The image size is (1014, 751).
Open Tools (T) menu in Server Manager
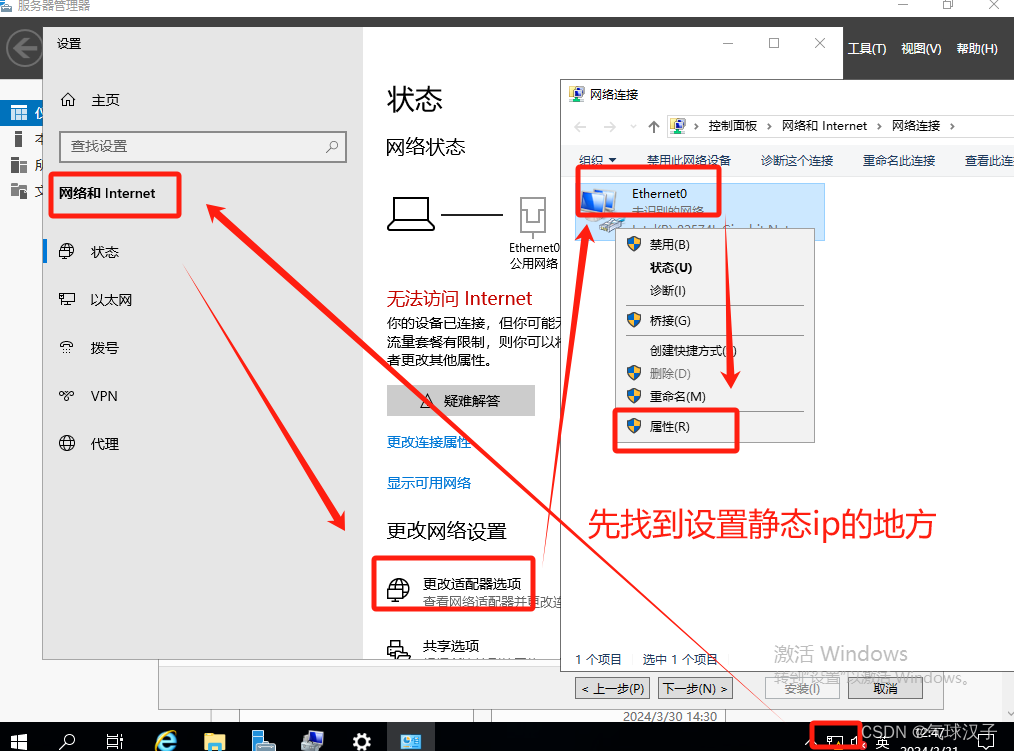[x=867, y=49]
